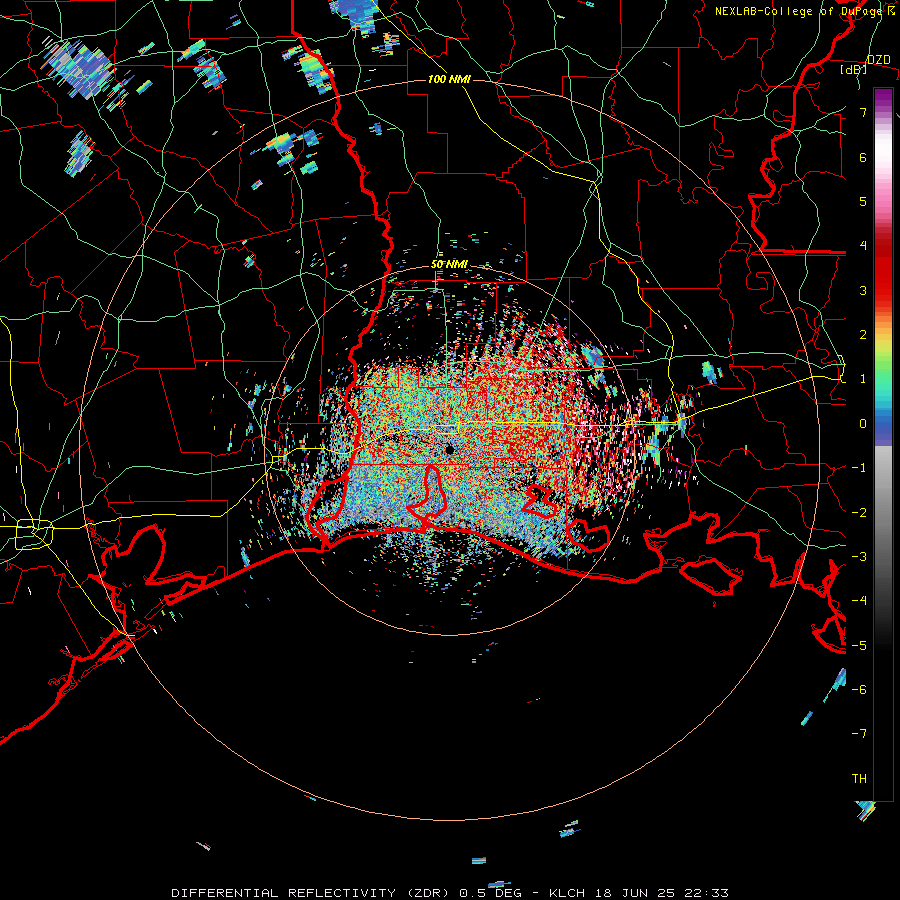The image size is (900, 900).
Task: Click the 50 NMI range ring label
Action: tap(449, 265)
